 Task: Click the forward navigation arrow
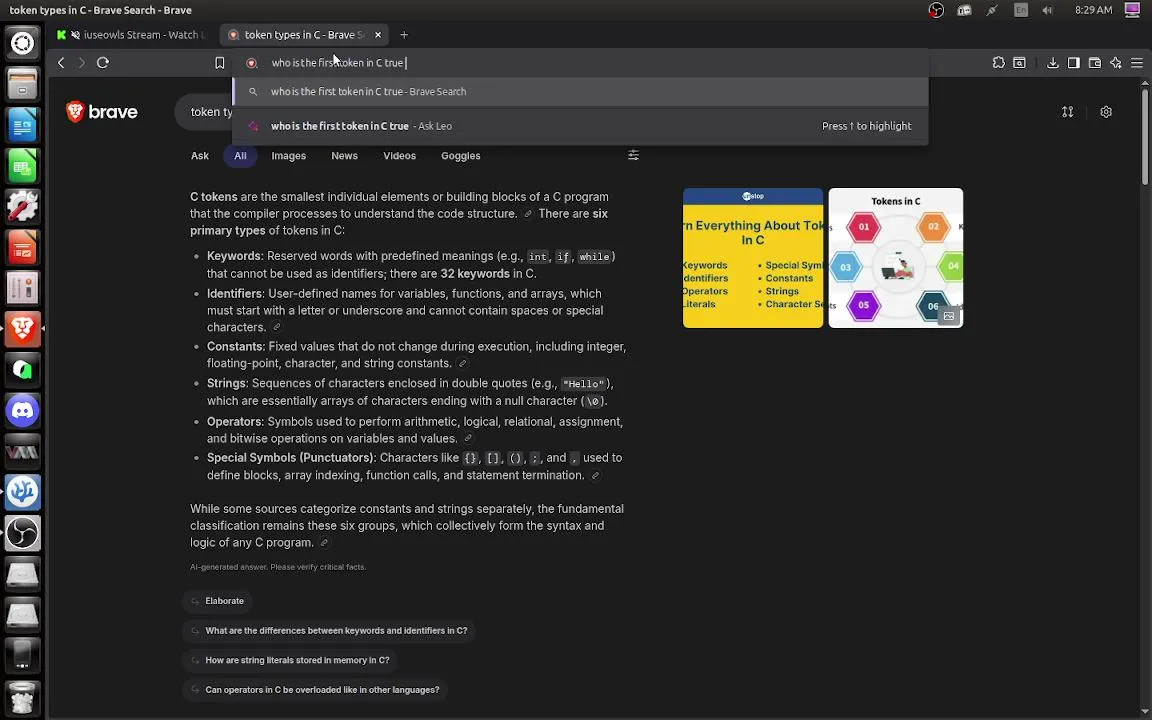[x=82, y=63]
